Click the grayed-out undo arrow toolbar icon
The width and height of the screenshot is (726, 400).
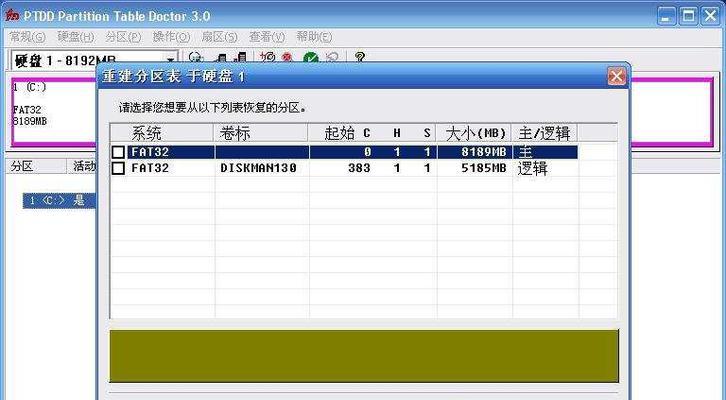coord(332,58)
